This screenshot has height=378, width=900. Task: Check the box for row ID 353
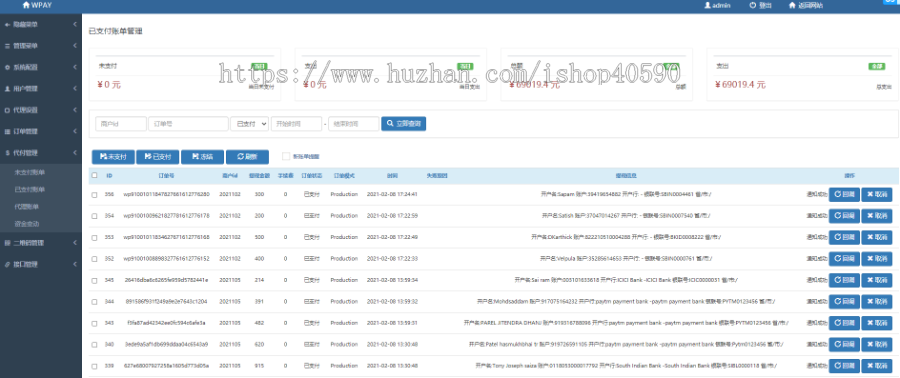click(94, 237)
